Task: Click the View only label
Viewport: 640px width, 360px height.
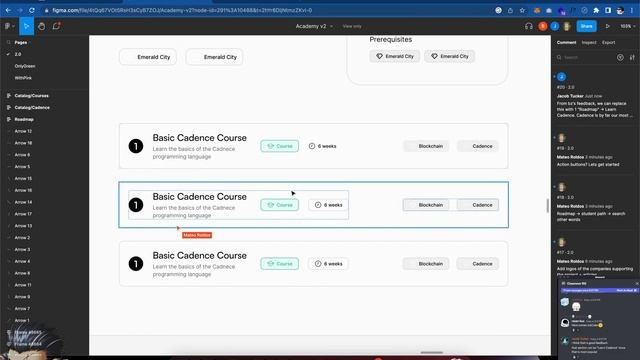Action: pyautogui.click(x=352, y=26)
